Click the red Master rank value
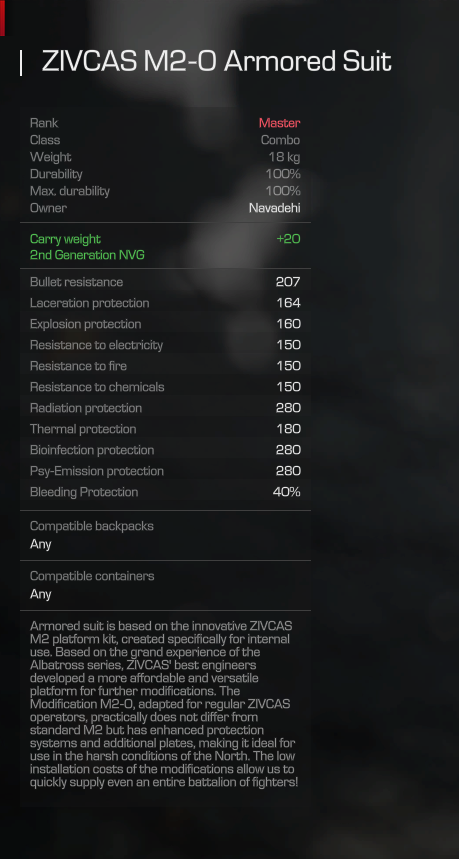The width and height of the screenshot is (459, 859). pos(279,123)
